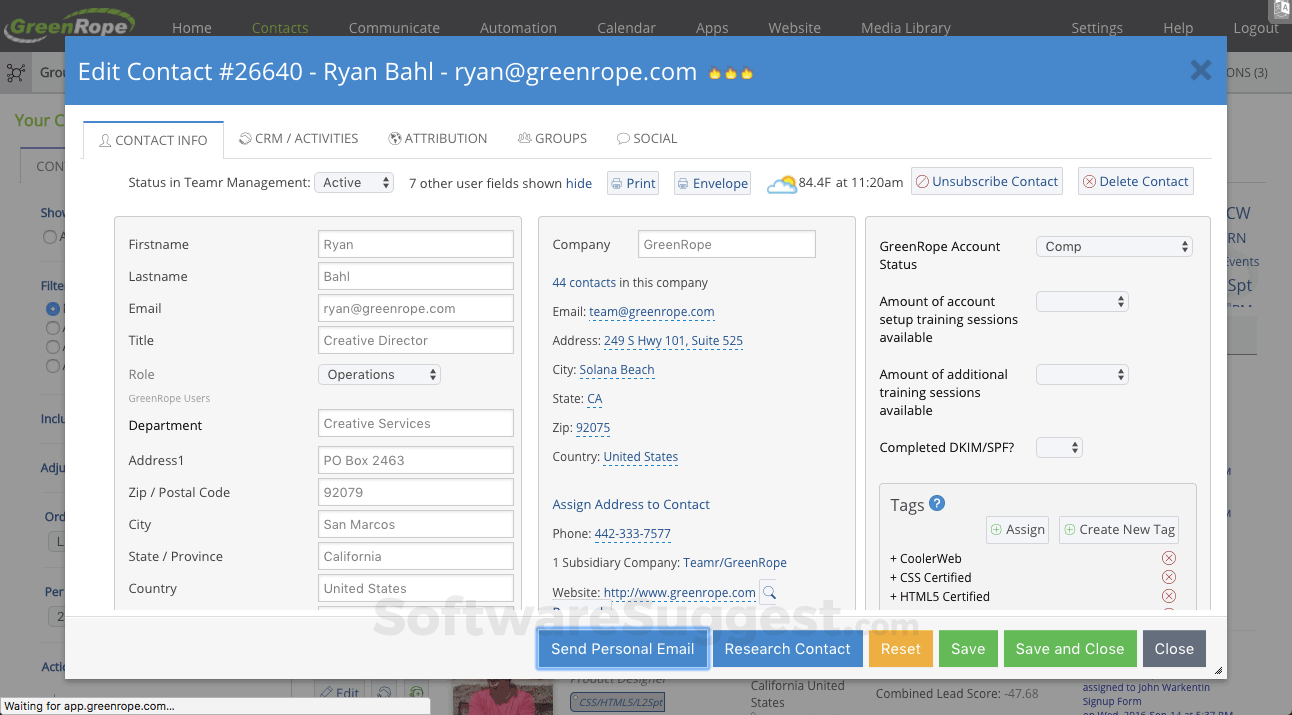Delete the HTML5 Certified tag
The width and height of the screenshot is (1292, 715).
point(1168,596)
